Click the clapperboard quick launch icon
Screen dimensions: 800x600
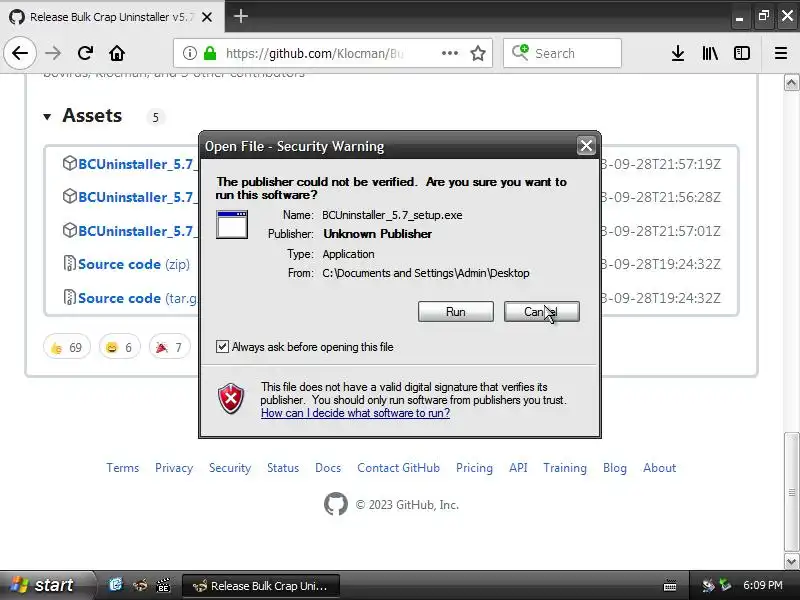(x=163, y=585)
